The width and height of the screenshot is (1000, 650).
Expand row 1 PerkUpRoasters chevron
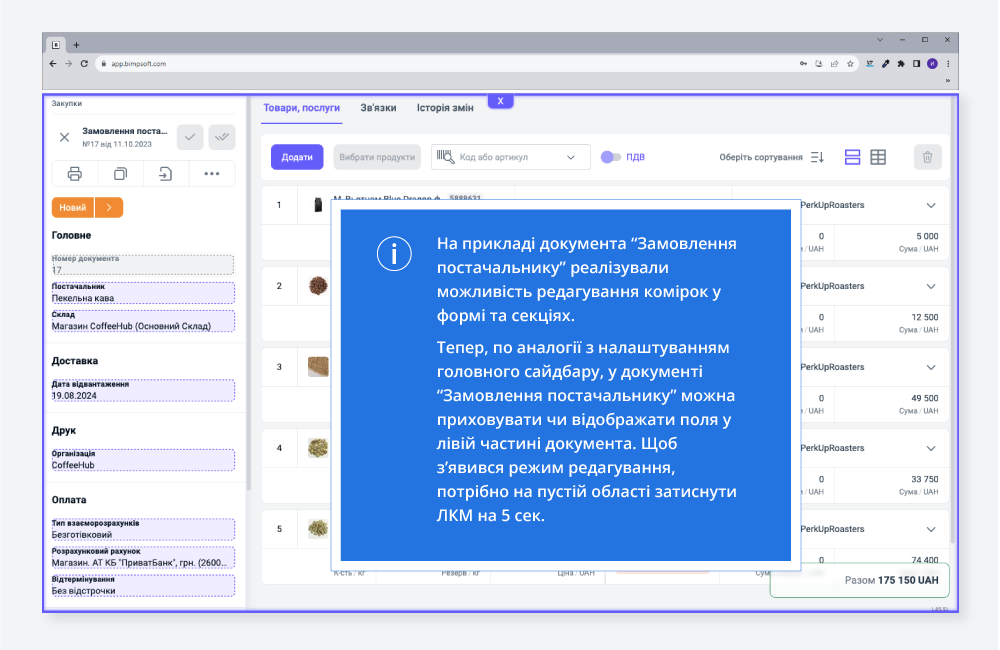tap(931, 205)
